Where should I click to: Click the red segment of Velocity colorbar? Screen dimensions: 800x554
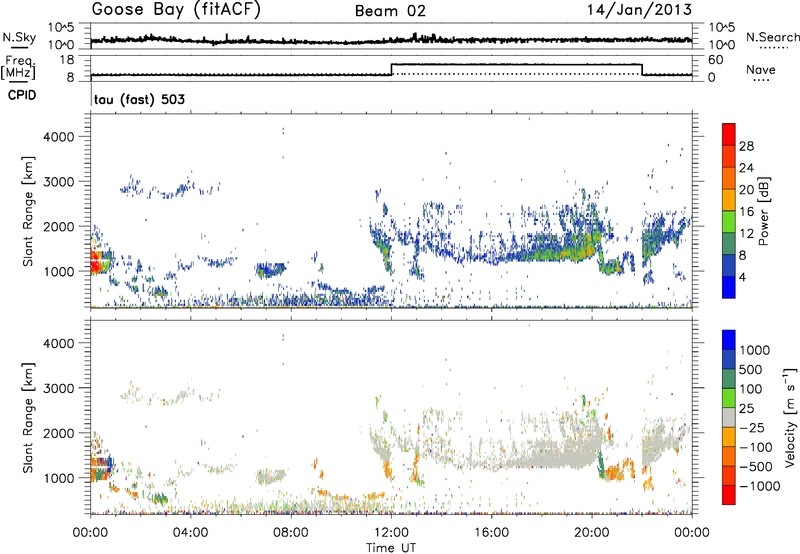[x=729, y=495]
